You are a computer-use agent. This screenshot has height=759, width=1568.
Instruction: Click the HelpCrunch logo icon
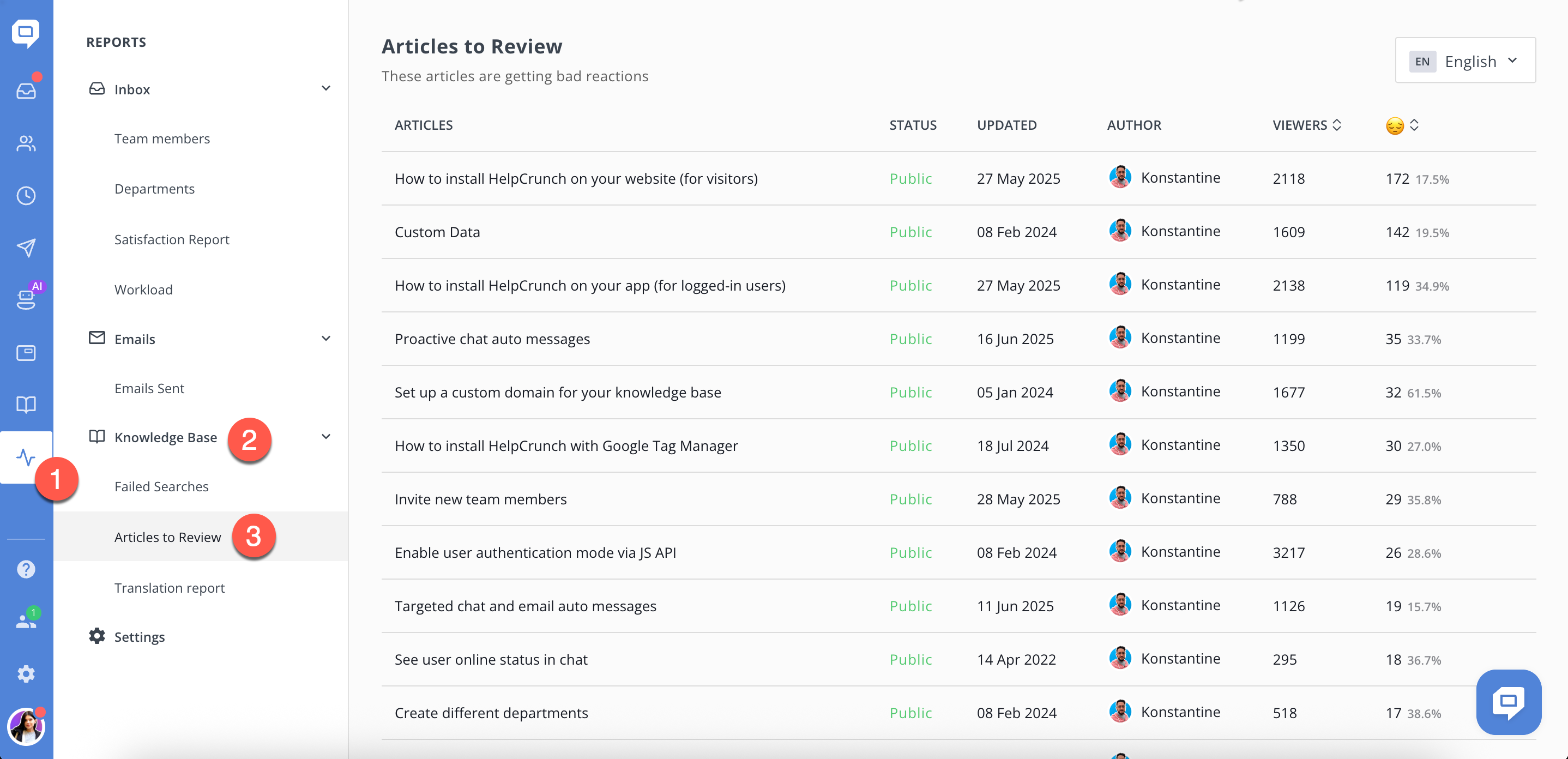click(x=26, y=33)
